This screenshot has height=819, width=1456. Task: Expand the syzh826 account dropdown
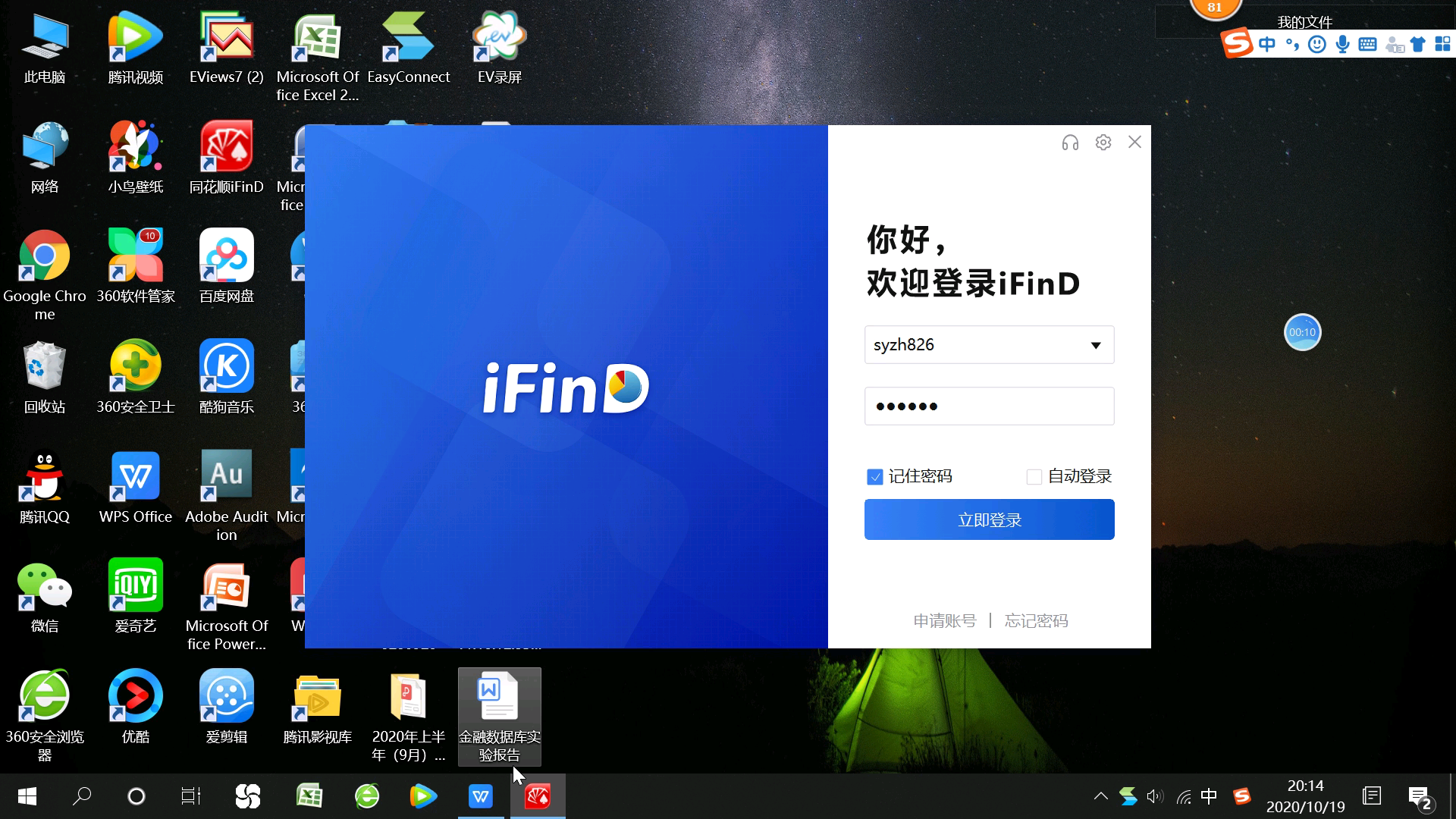point(1096,346)
